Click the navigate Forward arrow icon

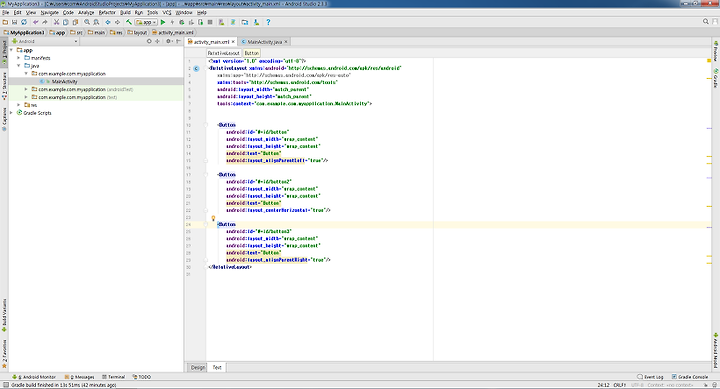pos(118,22)
